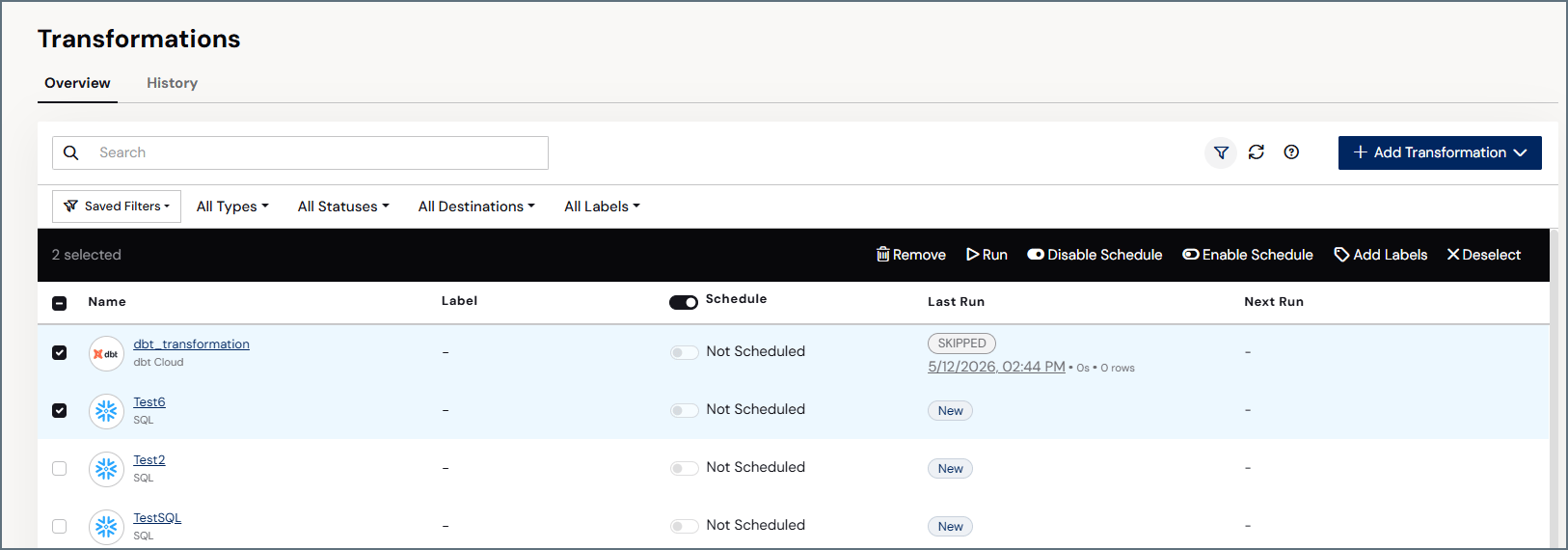
Task: Remove the selected transformations
Action: point(910,255)
